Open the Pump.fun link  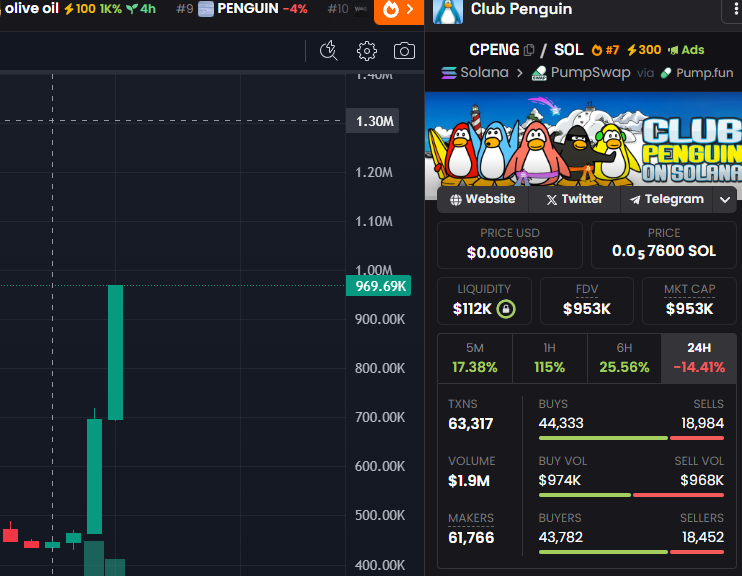point(697,72)
